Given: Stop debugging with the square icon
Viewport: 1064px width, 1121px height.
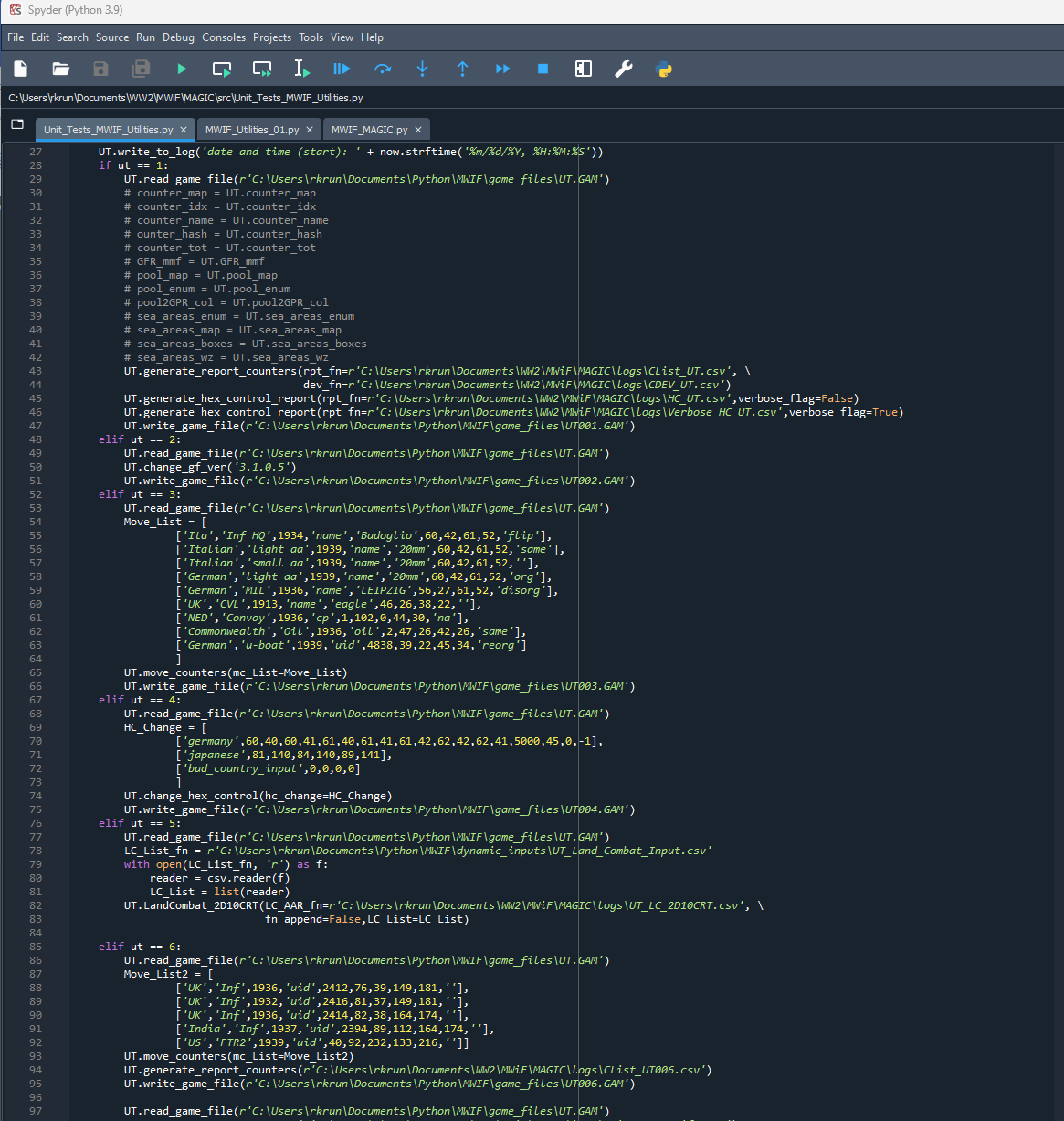Looking at the screenshot, I should 543,69.
